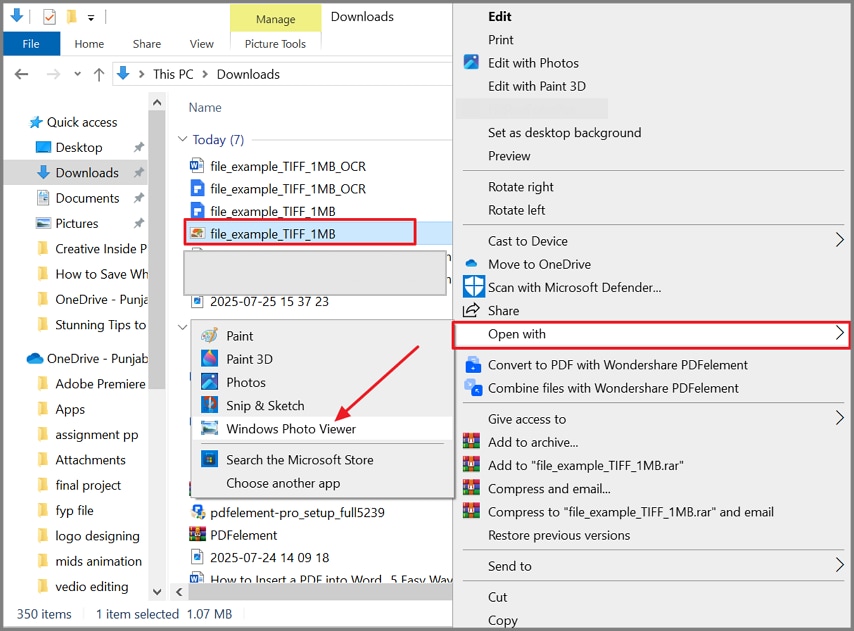Click the Back navigation arrow
This screenshot has width=854, height=631.
click(x=21, y=74)
